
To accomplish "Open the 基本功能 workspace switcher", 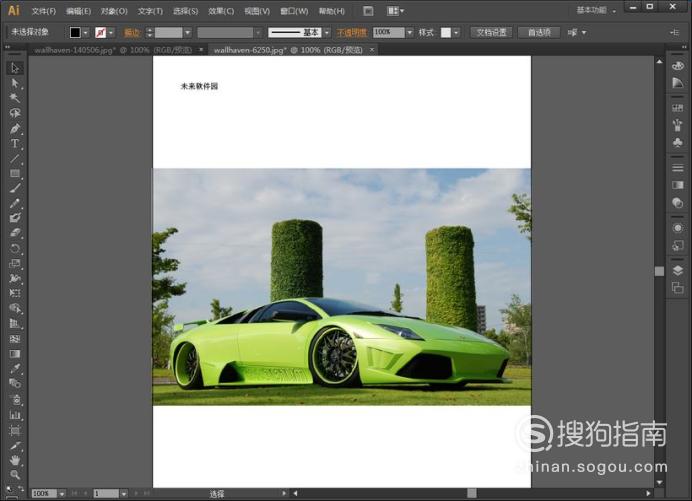I will 596,10.
